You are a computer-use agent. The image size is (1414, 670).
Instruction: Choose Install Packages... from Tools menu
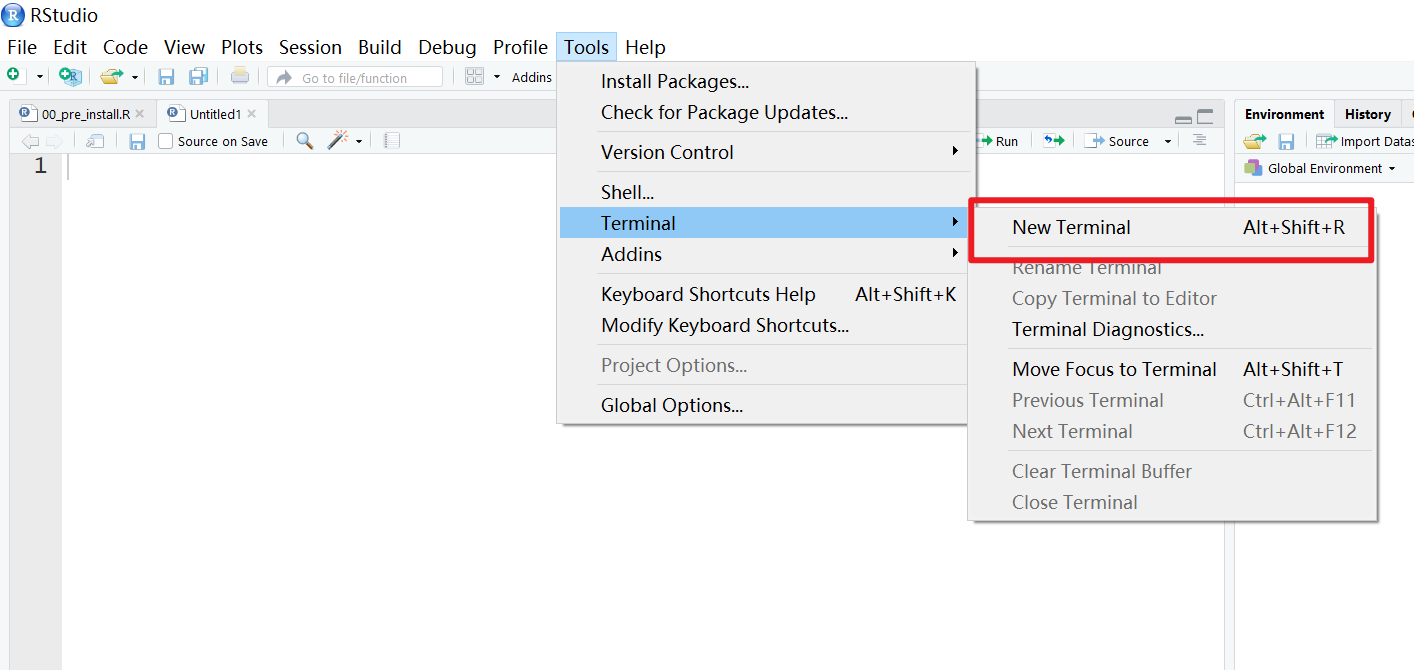click(765, 82)
